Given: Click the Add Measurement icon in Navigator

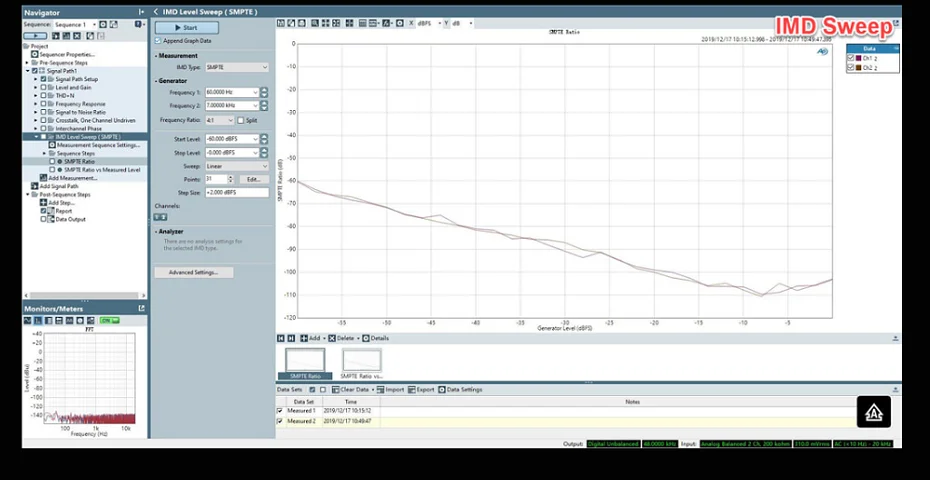Looking at the screenshot, I should coord(43,178).
